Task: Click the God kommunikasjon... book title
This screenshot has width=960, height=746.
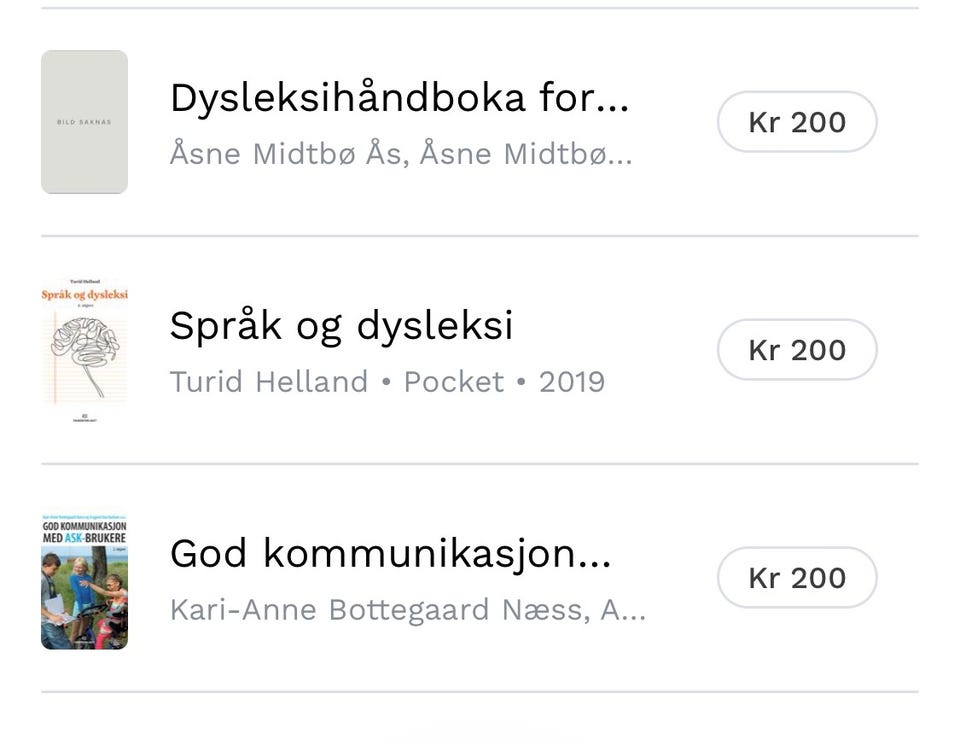Action: [x=390, y=553]
